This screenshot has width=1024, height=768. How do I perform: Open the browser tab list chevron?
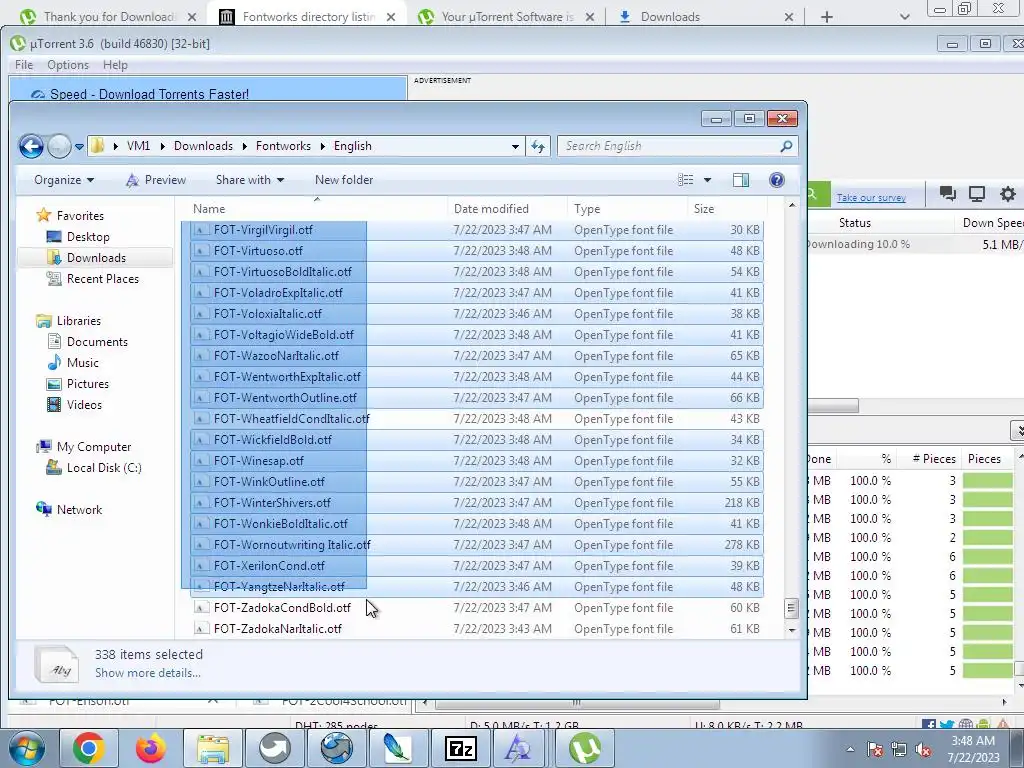click(904, 17)
